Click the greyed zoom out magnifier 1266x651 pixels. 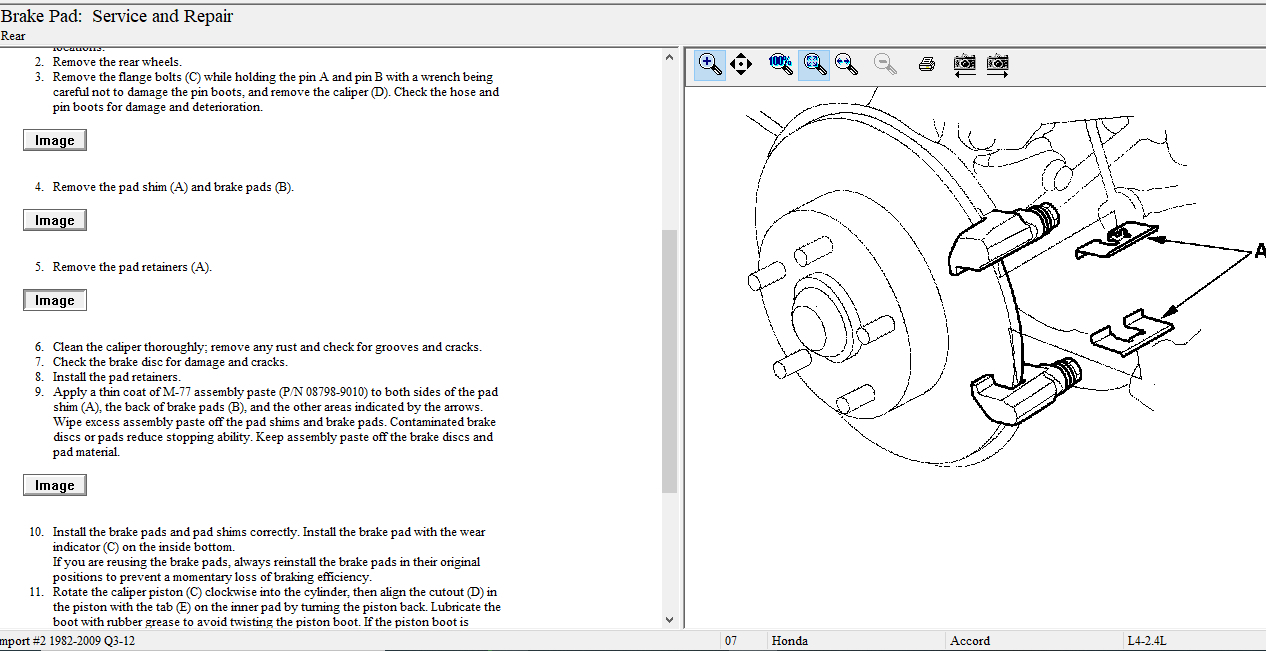point(884,64)
